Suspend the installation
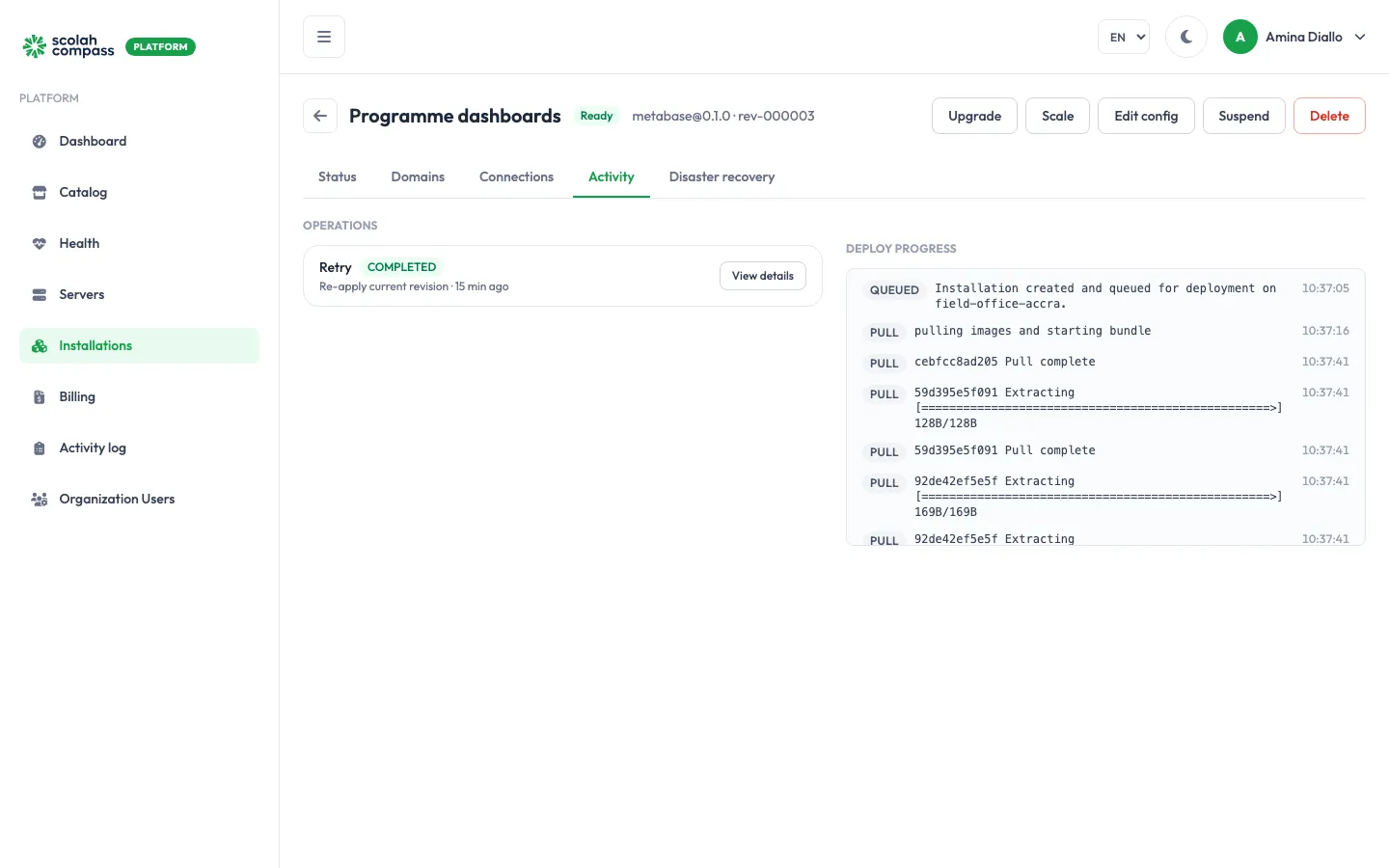This screenshot has height=868, width=1389. click(1243, 116)
